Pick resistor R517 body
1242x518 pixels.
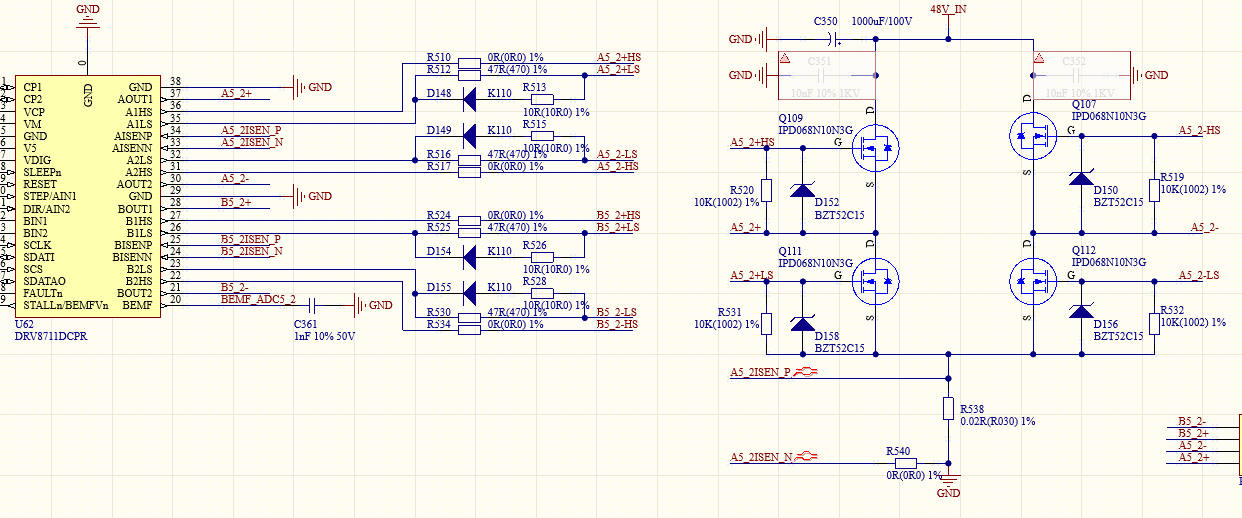pyautogui.click(x=470, y=172)
